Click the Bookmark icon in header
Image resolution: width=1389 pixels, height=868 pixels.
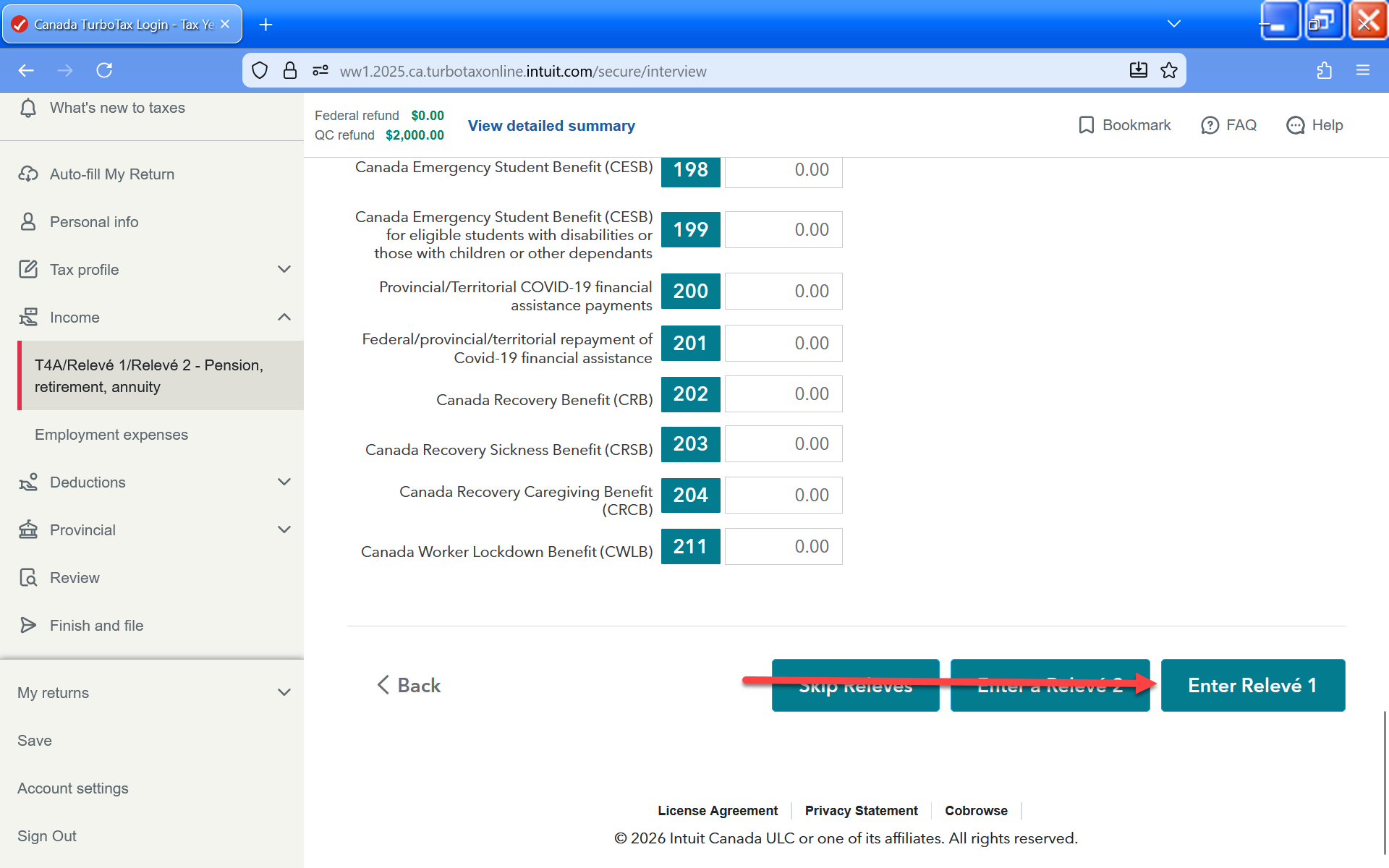[1086, 125]
